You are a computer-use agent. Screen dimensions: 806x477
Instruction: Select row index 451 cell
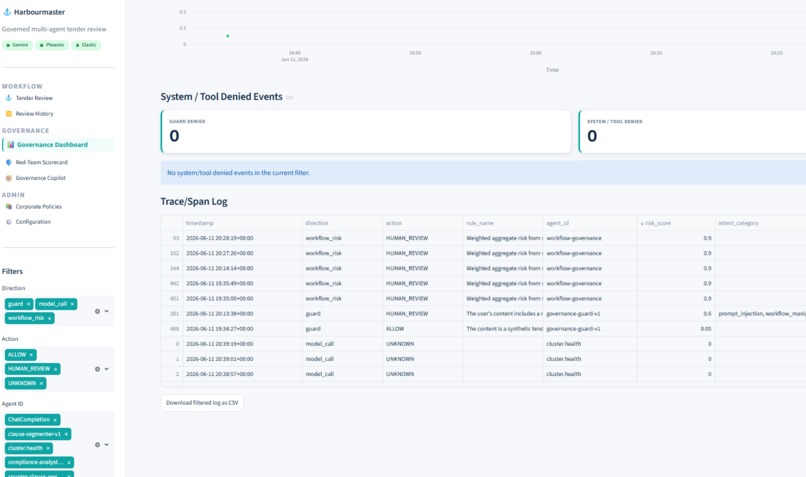172,299
